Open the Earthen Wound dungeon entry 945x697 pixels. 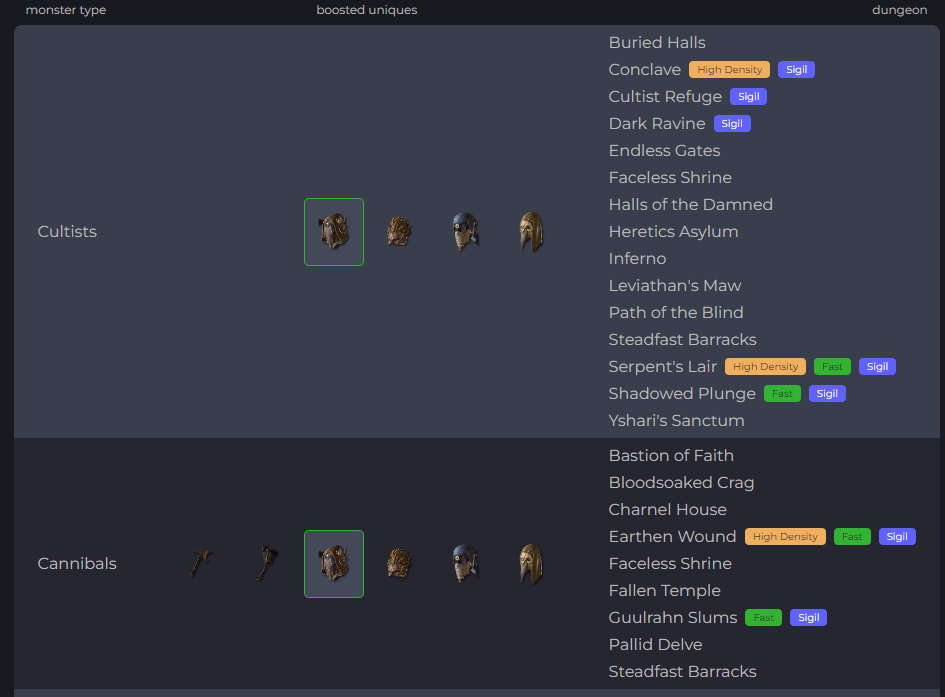[672, 537]
